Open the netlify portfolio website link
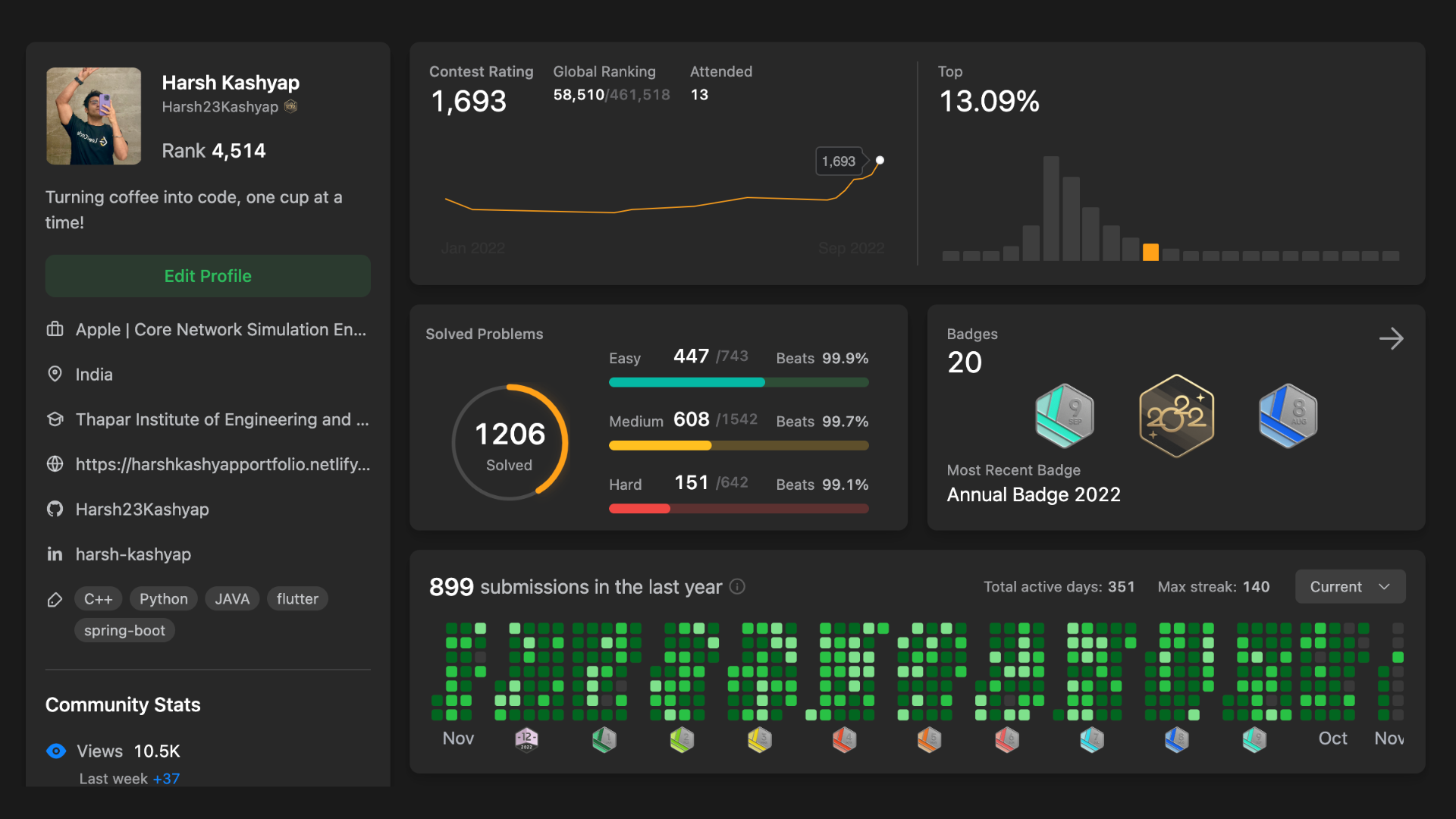This screenshot has height=819, width=1456. [222, 464]
